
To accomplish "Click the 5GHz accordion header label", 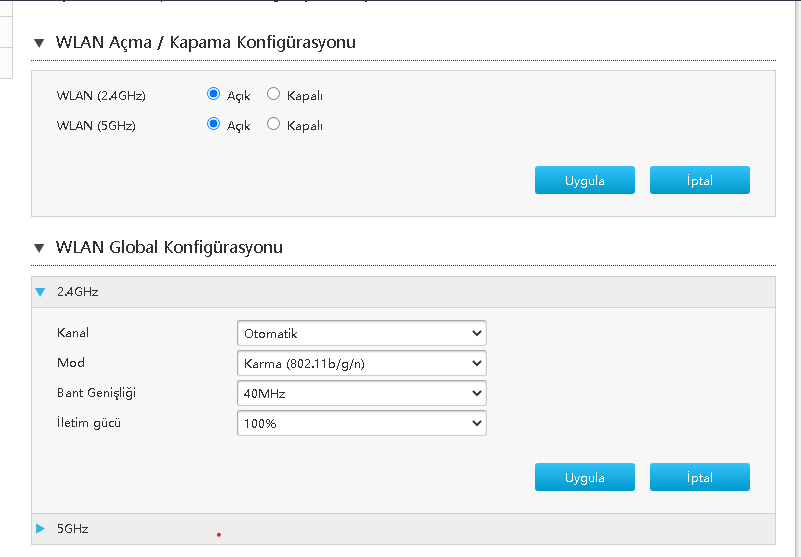I will (x=72, y=528).
